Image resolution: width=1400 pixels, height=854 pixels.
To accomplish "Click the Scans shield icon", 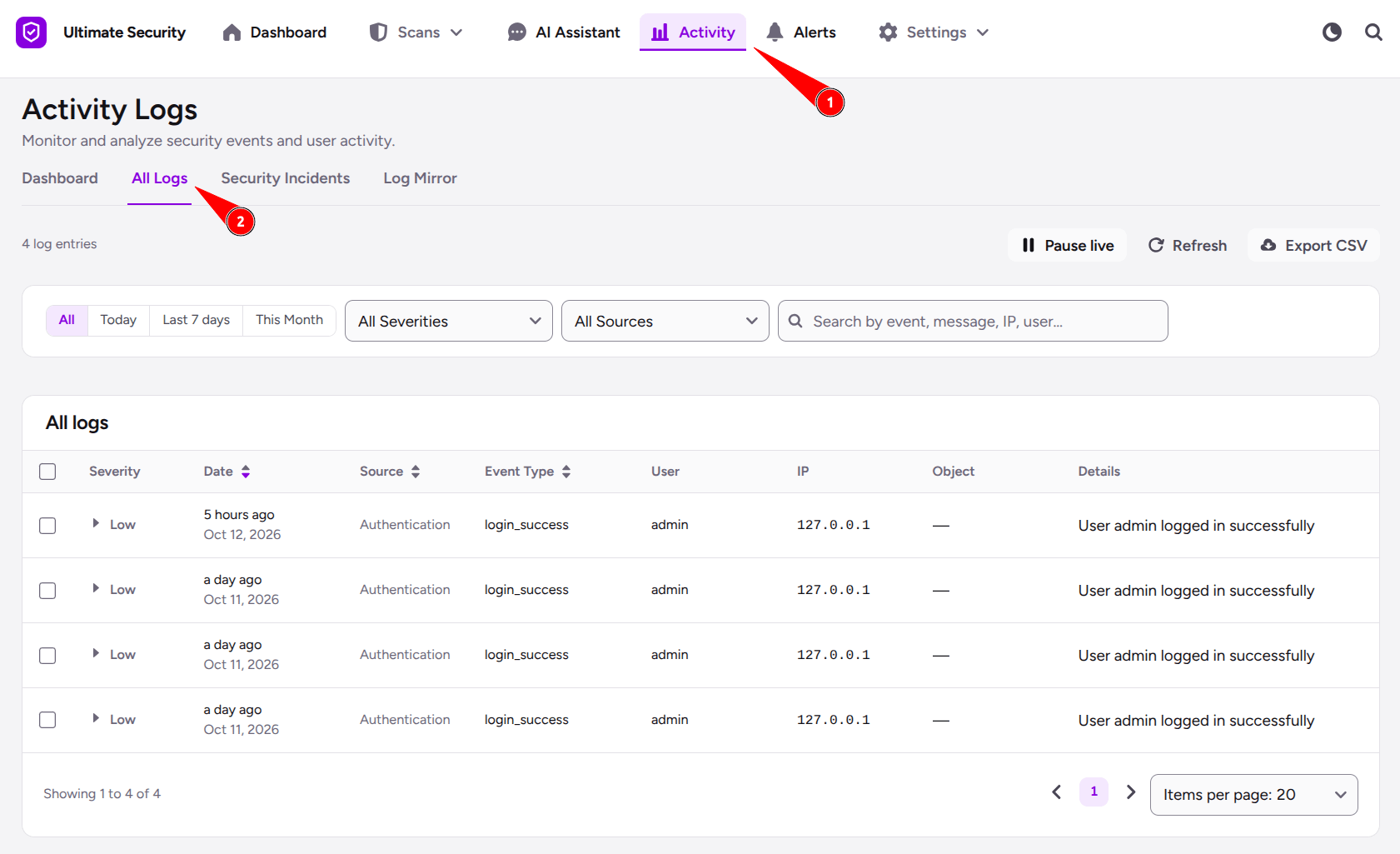I will point(378,32).
